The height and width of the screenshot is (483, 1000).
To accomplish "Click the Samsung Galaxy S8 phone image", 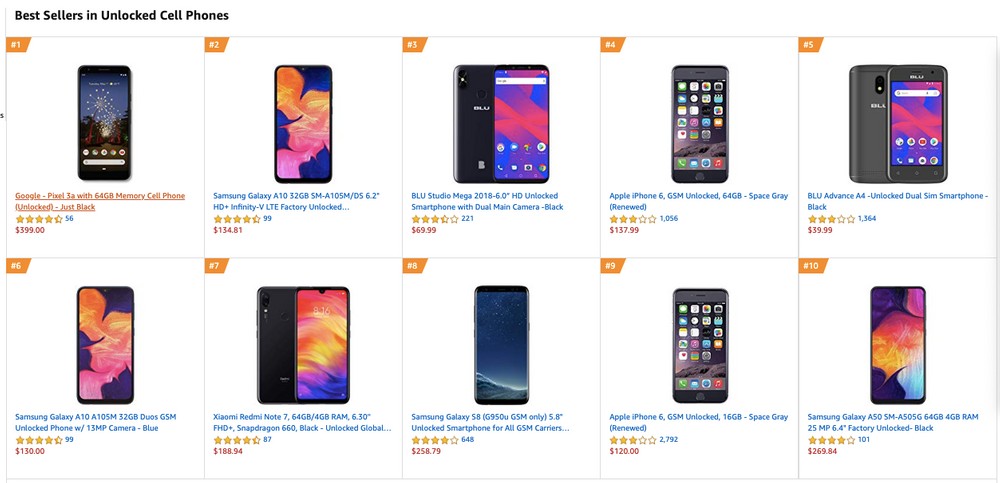I will coord(500,343).
